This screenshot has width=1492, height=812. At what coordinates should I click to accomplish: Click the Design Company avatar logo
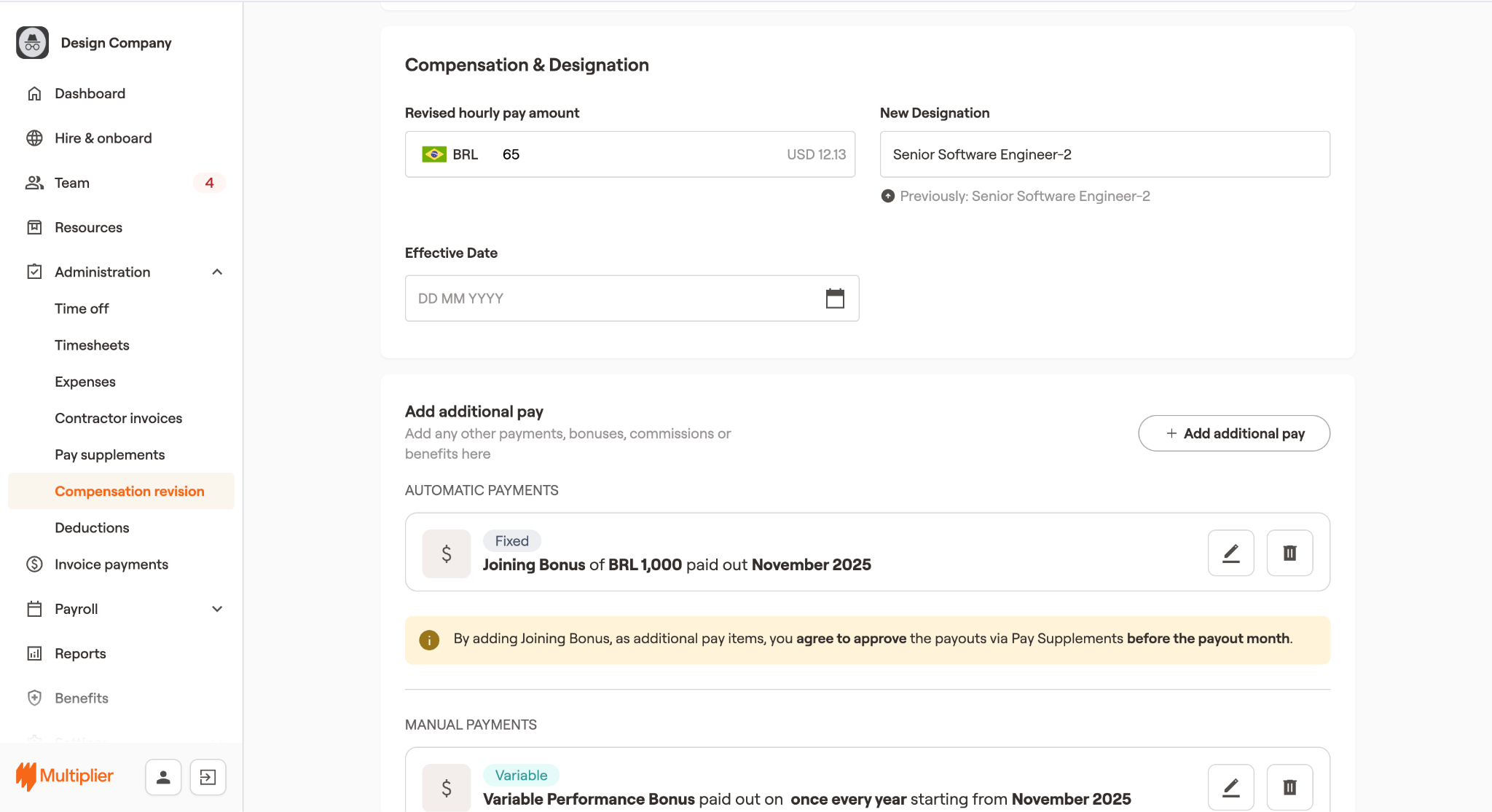coord(32,43)
